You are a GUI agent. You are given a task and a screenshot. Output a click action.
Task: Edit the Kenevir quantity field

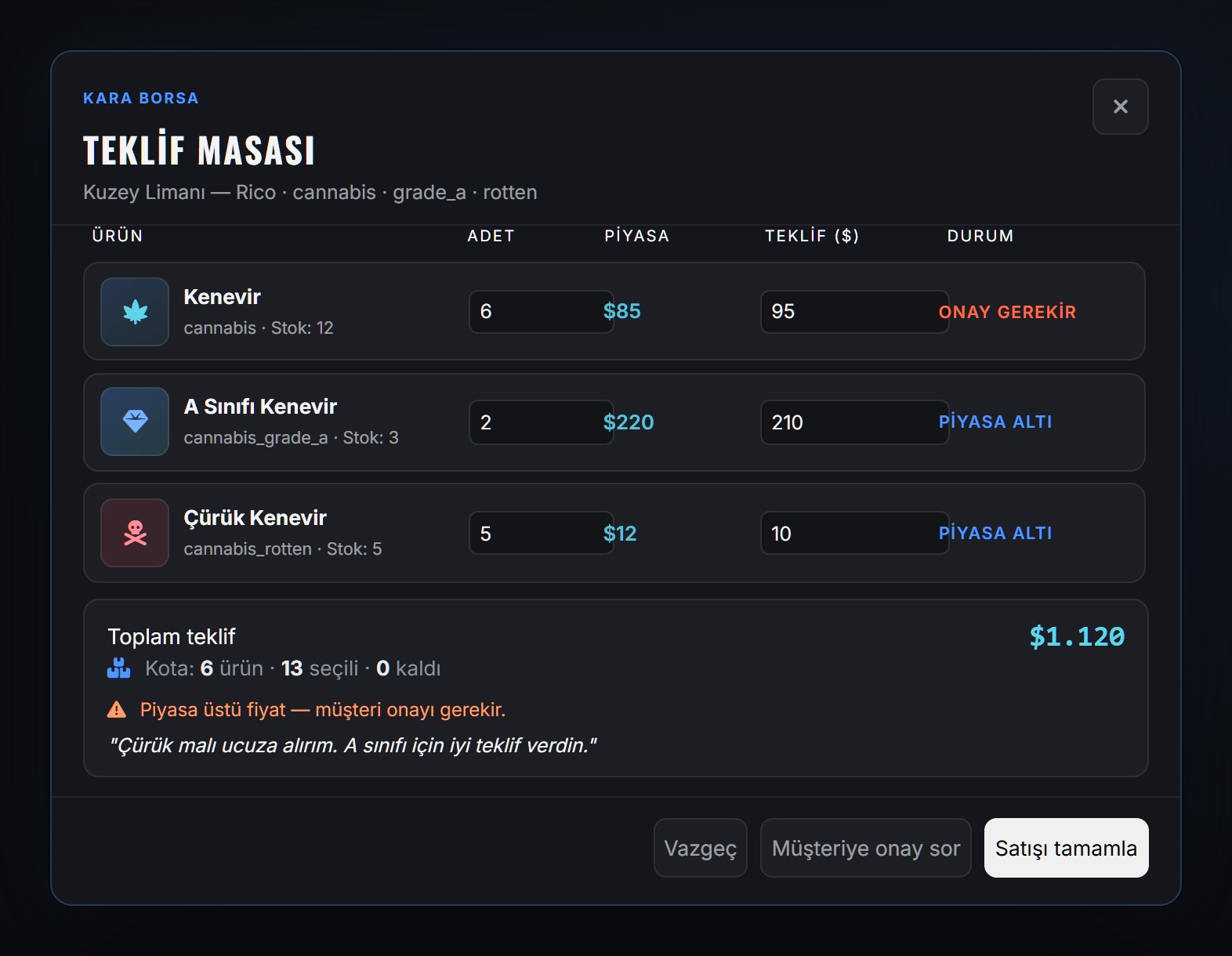[x=541, y=312]
